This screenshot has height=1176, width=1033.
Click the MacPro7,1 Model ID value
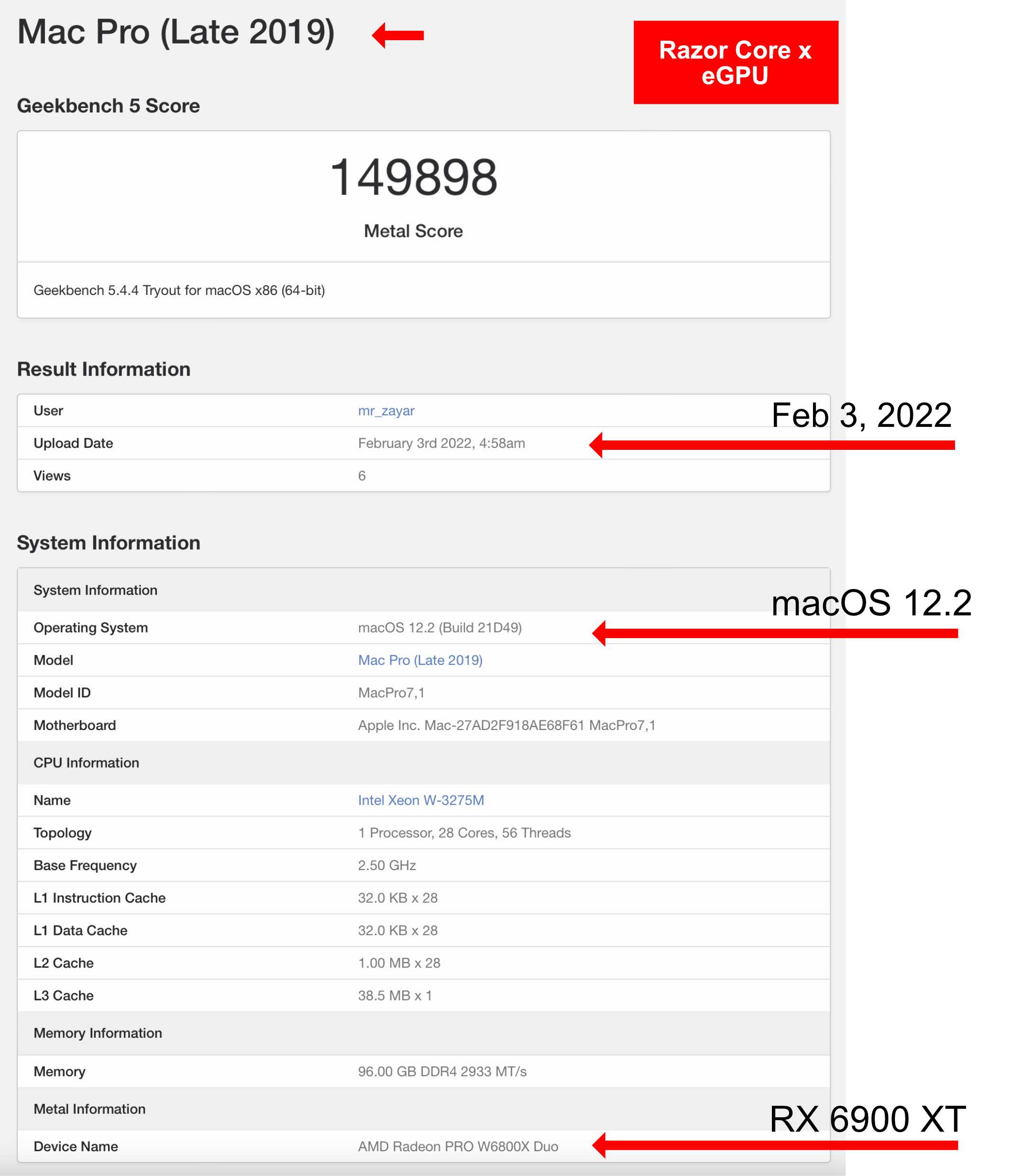click(x=391, y=693)
